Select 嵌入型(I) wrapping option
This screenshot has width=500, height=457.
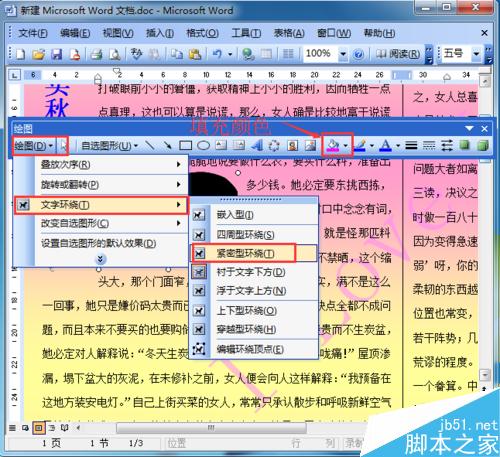254,215
